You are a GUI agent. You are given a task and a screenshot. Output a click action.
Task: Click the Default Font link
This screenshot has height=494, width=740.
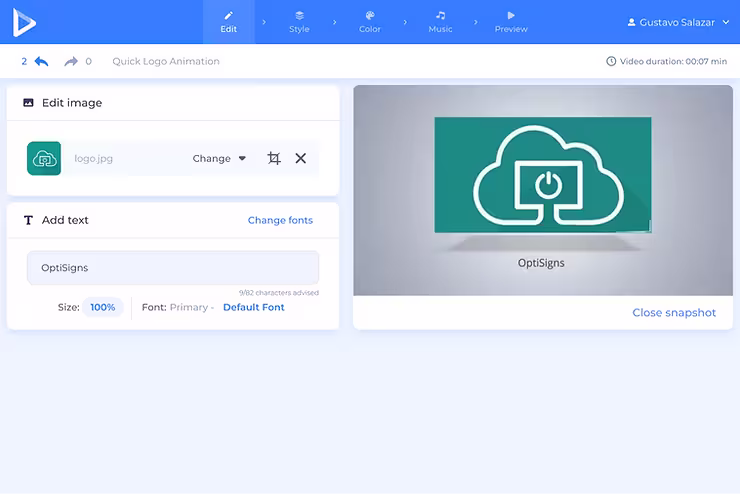click(x=253, y=307)
